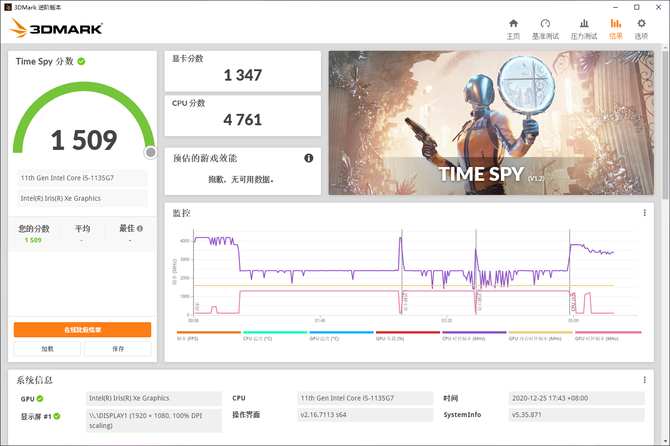
Task: Click the score gauge indicator knob
Action: coord(150,152)
